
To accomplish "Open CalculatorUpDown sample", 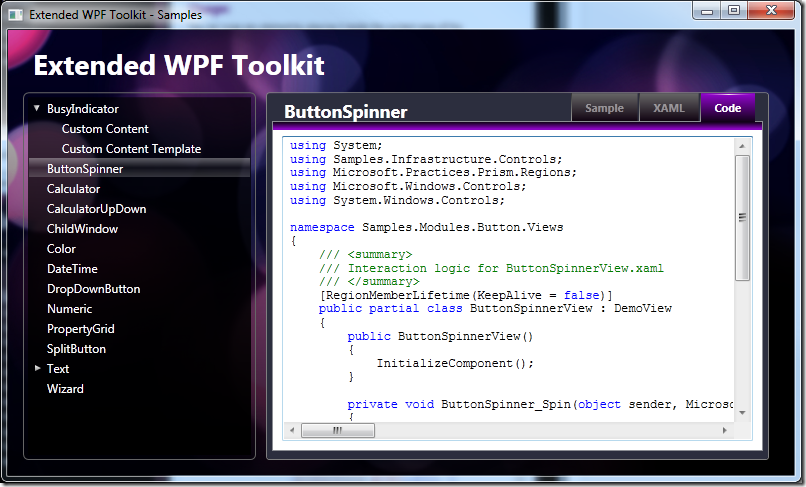I will click(96, 209).
